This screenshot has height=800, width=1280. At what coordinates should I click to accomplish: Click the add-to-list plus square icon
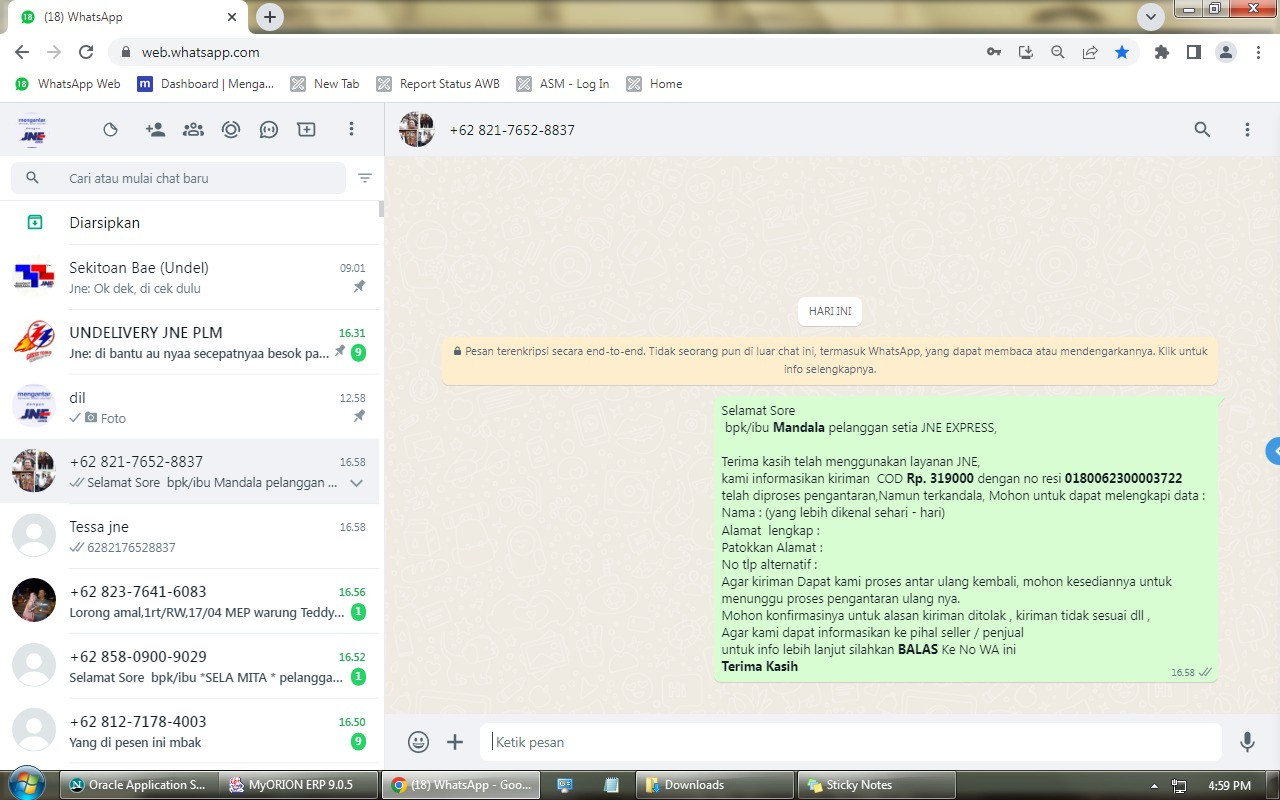point(306,129)
